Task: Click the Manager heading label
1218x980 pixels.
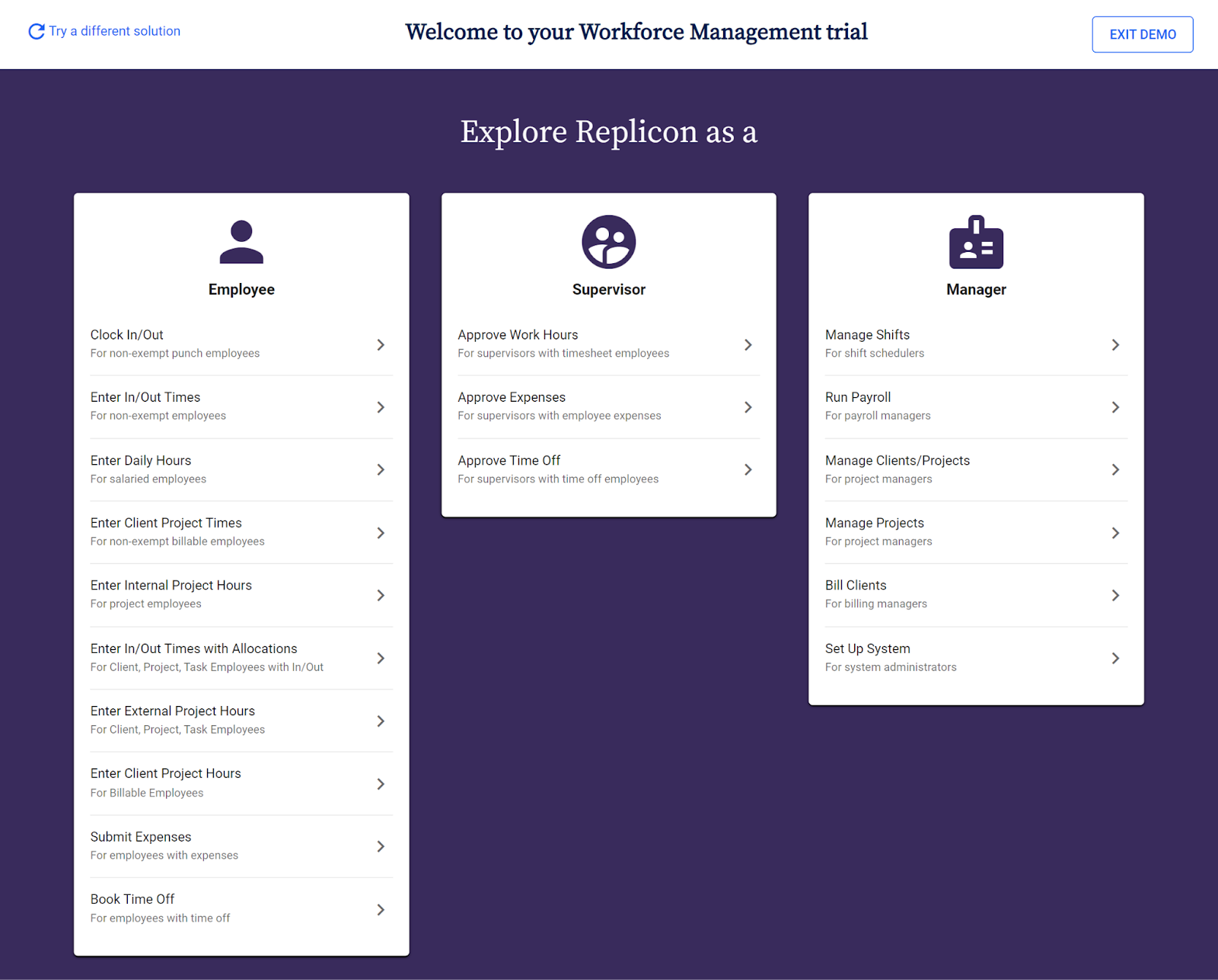Action: click(x=976, y=290)
